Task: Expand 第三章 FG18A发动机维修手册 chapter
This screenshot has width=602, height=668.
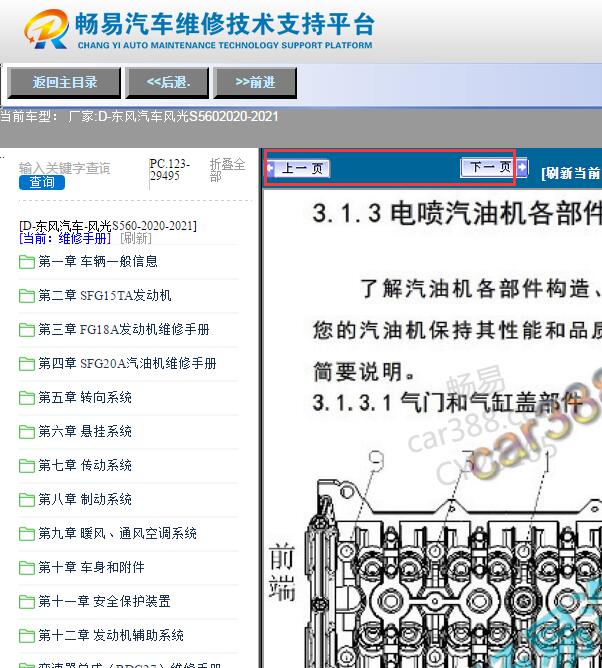Action: point(124,329)
